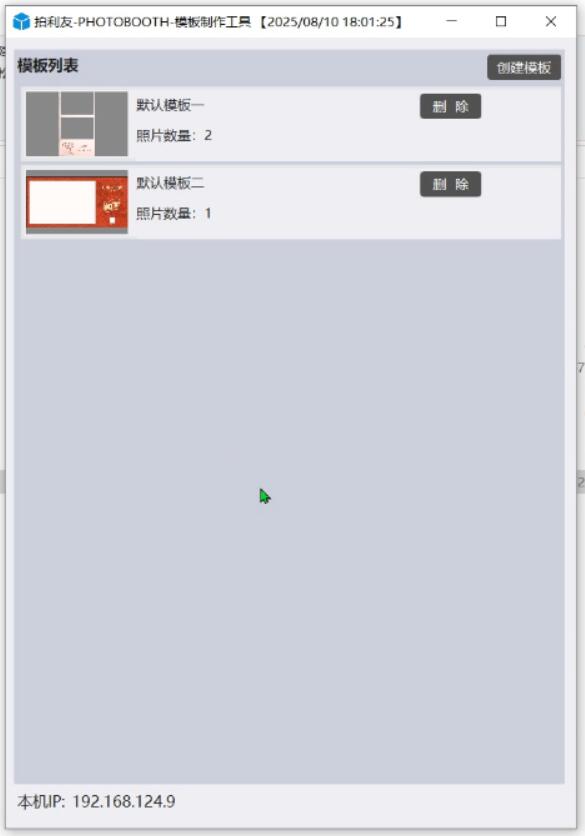Click the 创建模板 button
Viewport: 585px width, 836px height.
(524, 67)
